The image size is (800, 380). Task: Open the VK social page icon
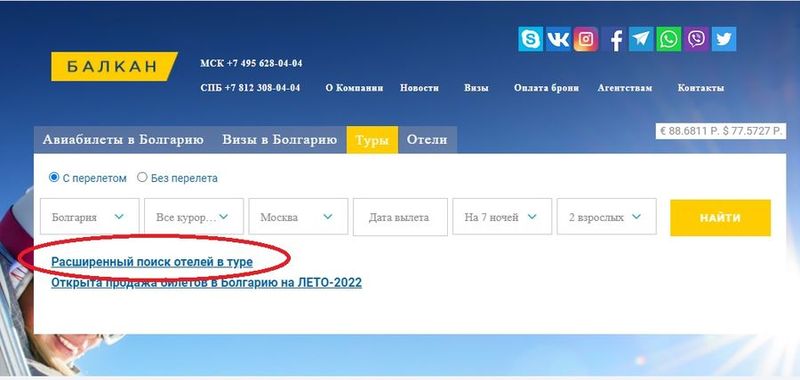[558, 39]
